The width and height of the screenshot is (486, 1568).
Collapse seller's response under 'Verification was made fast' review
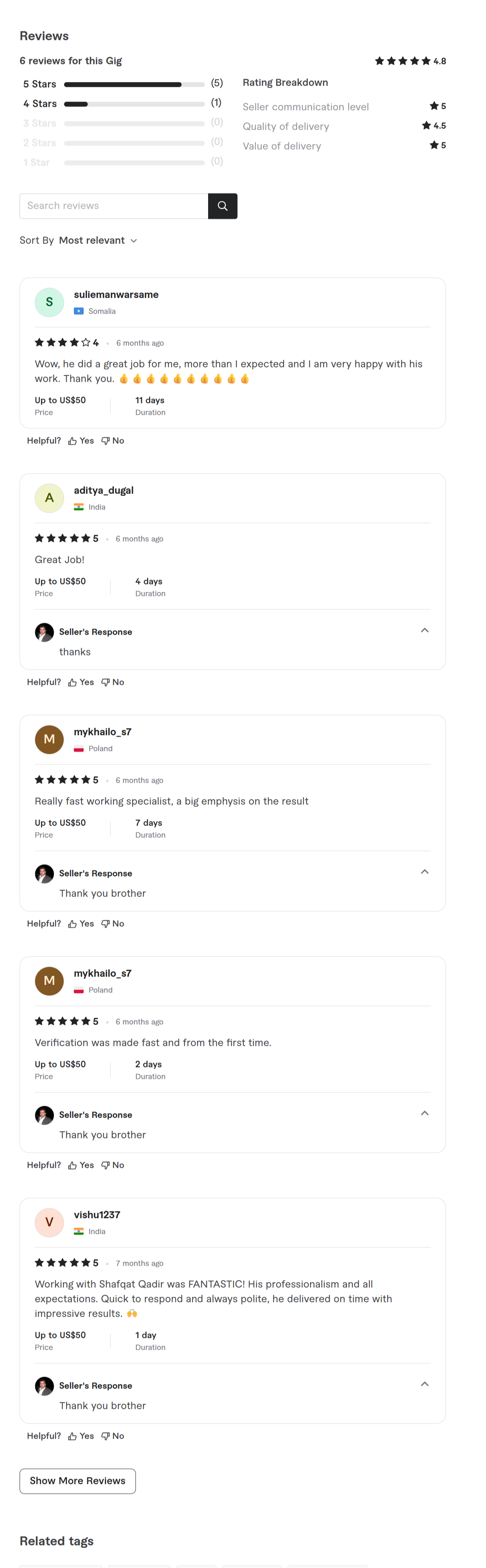tap(424, 1113)
